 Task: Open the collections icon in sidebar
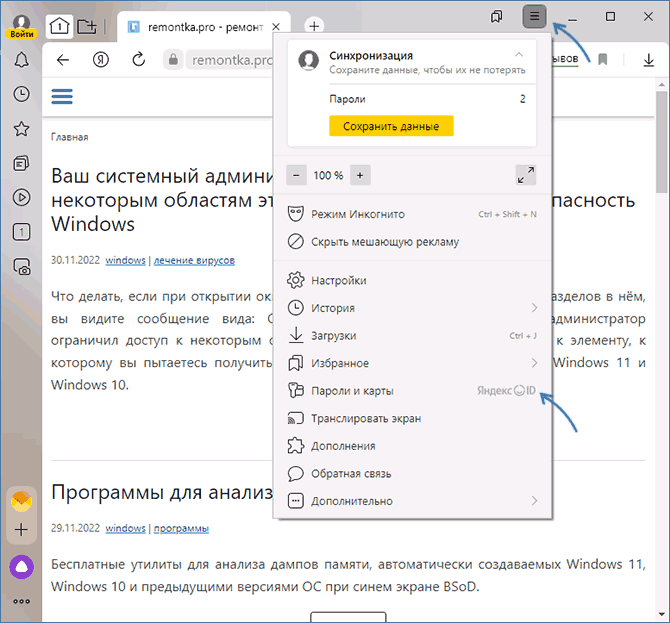tap(21, 163)
